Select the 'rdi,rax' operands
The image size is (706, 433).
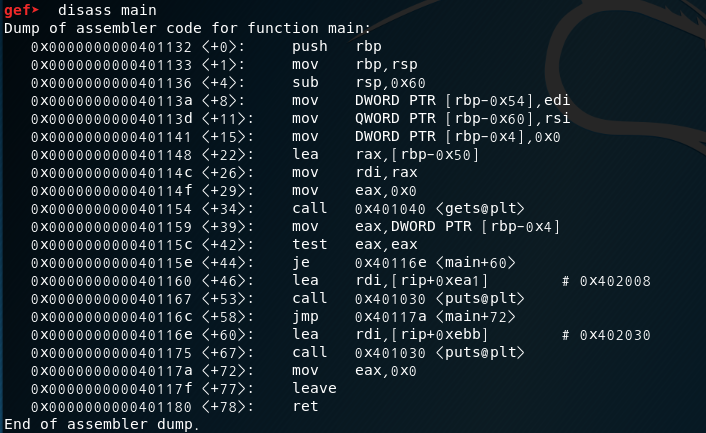click(x=386, y=173)
